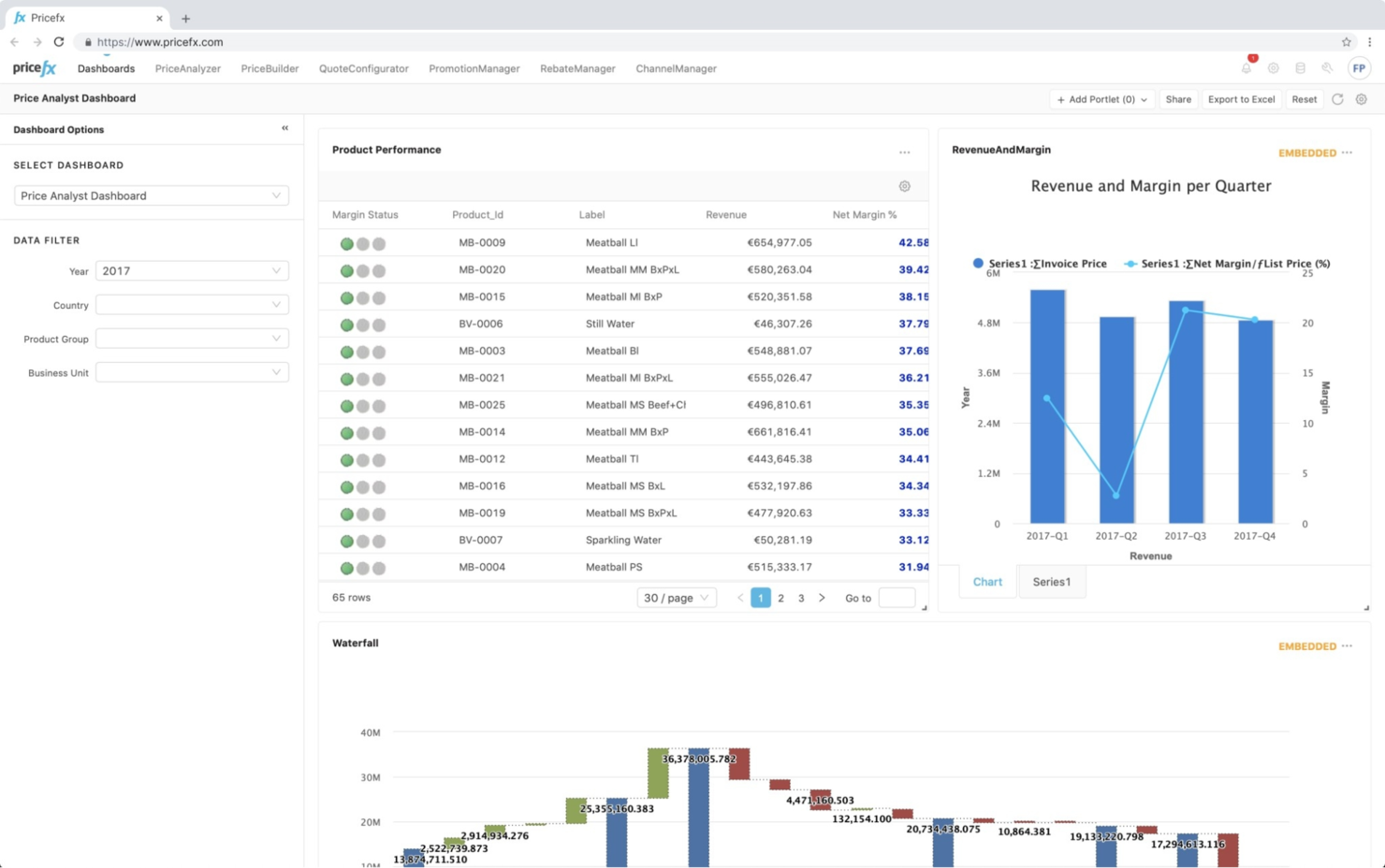The image size is (1385, 868).
Task: Switch to the Series1 tab in RevenueAndMargin
Action: pyautogui.click(x=1052, y=581)
